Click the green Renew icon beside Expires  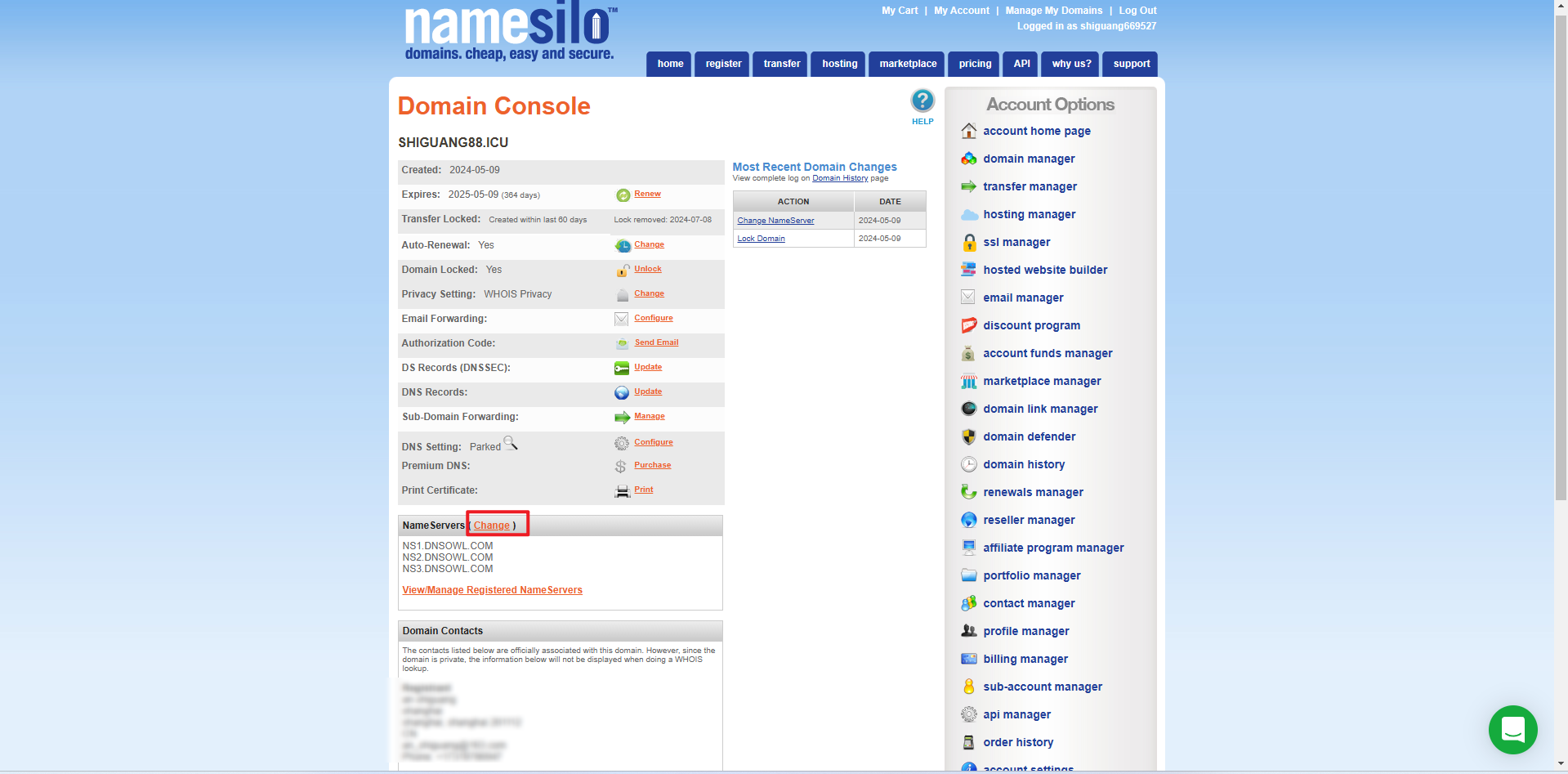point(622,195)
